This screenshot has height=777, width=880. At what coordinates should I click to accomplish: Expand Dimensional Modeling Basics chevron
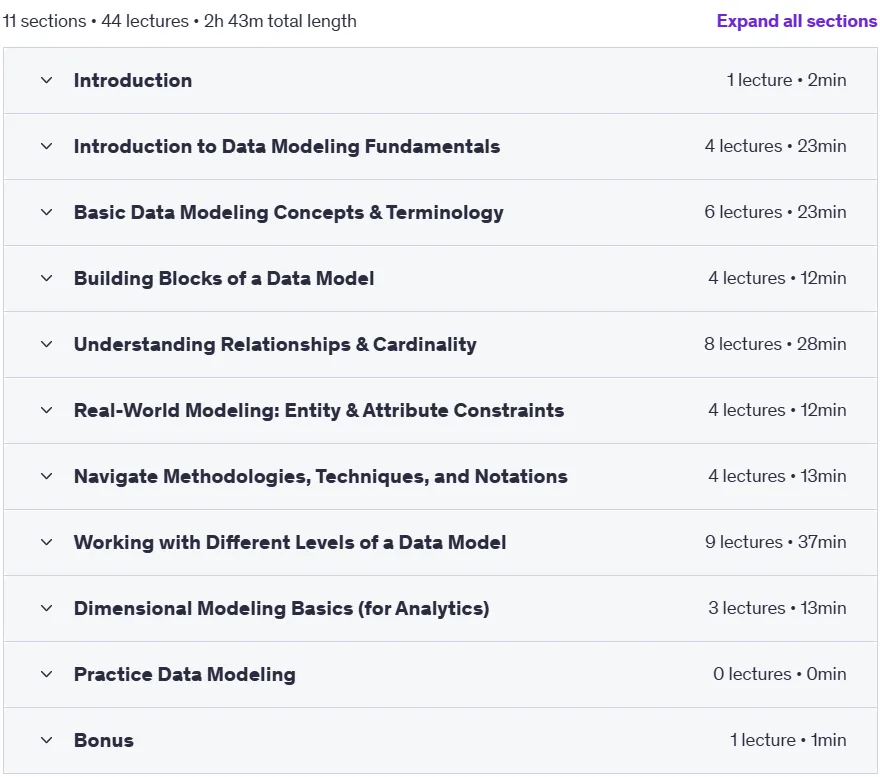click(x=47, y=608)
